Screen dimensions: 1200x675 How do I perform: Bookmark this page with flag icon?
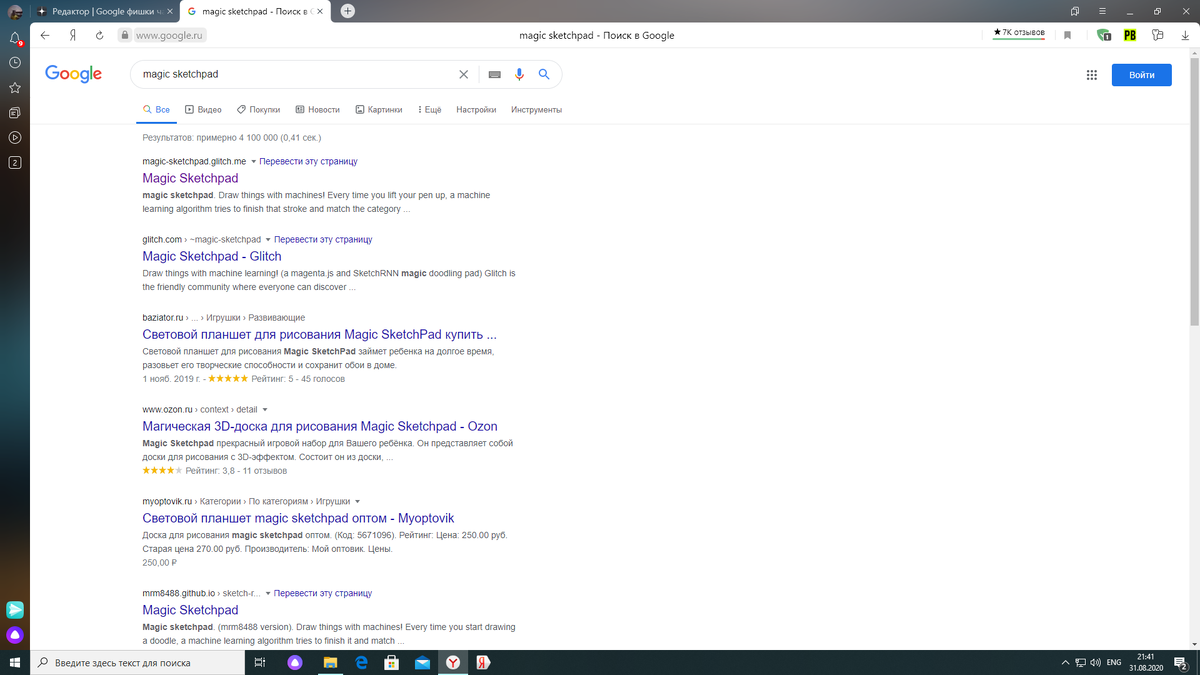point(1067,35)
